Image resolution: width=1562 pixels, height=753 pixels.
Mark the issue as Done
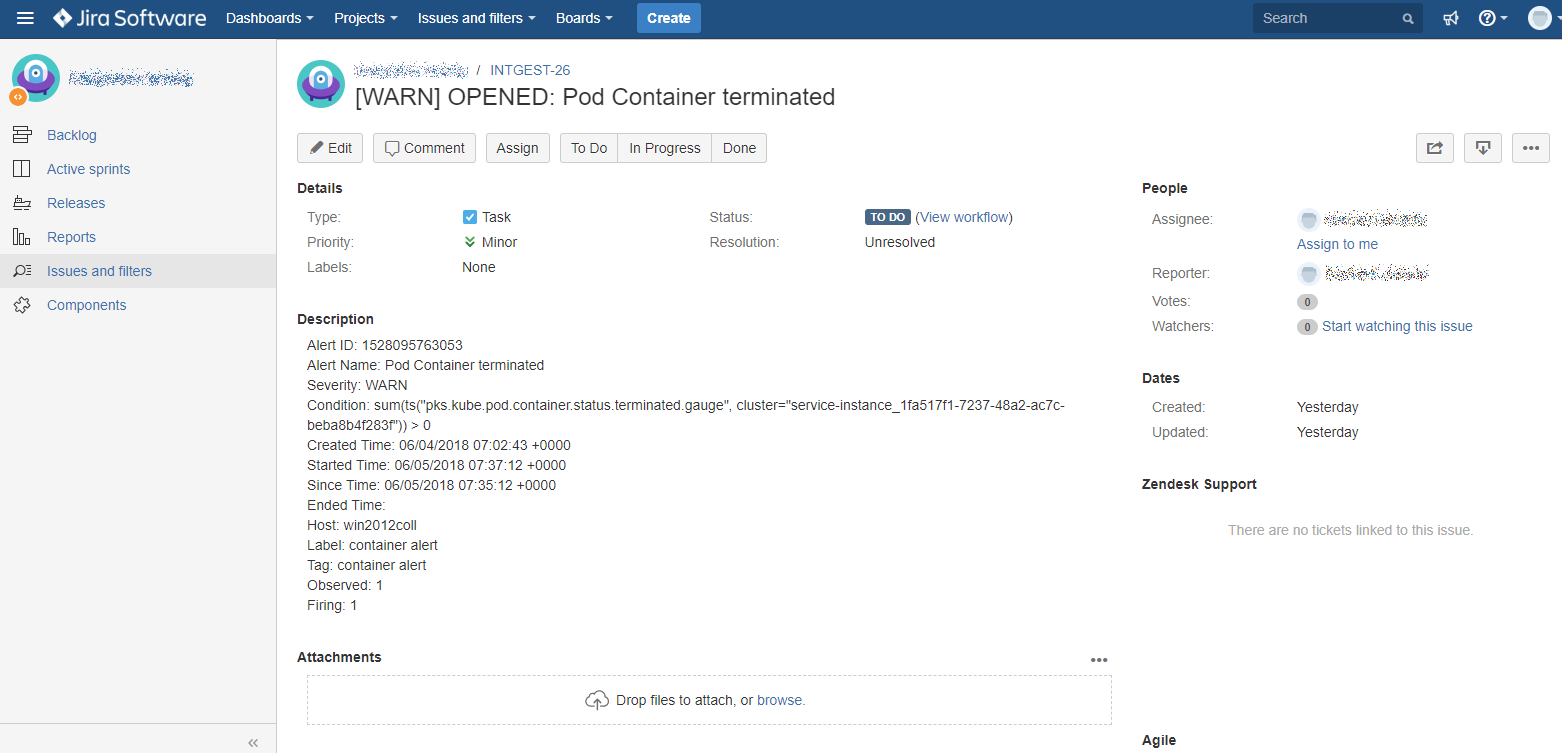tap(739, 148)
